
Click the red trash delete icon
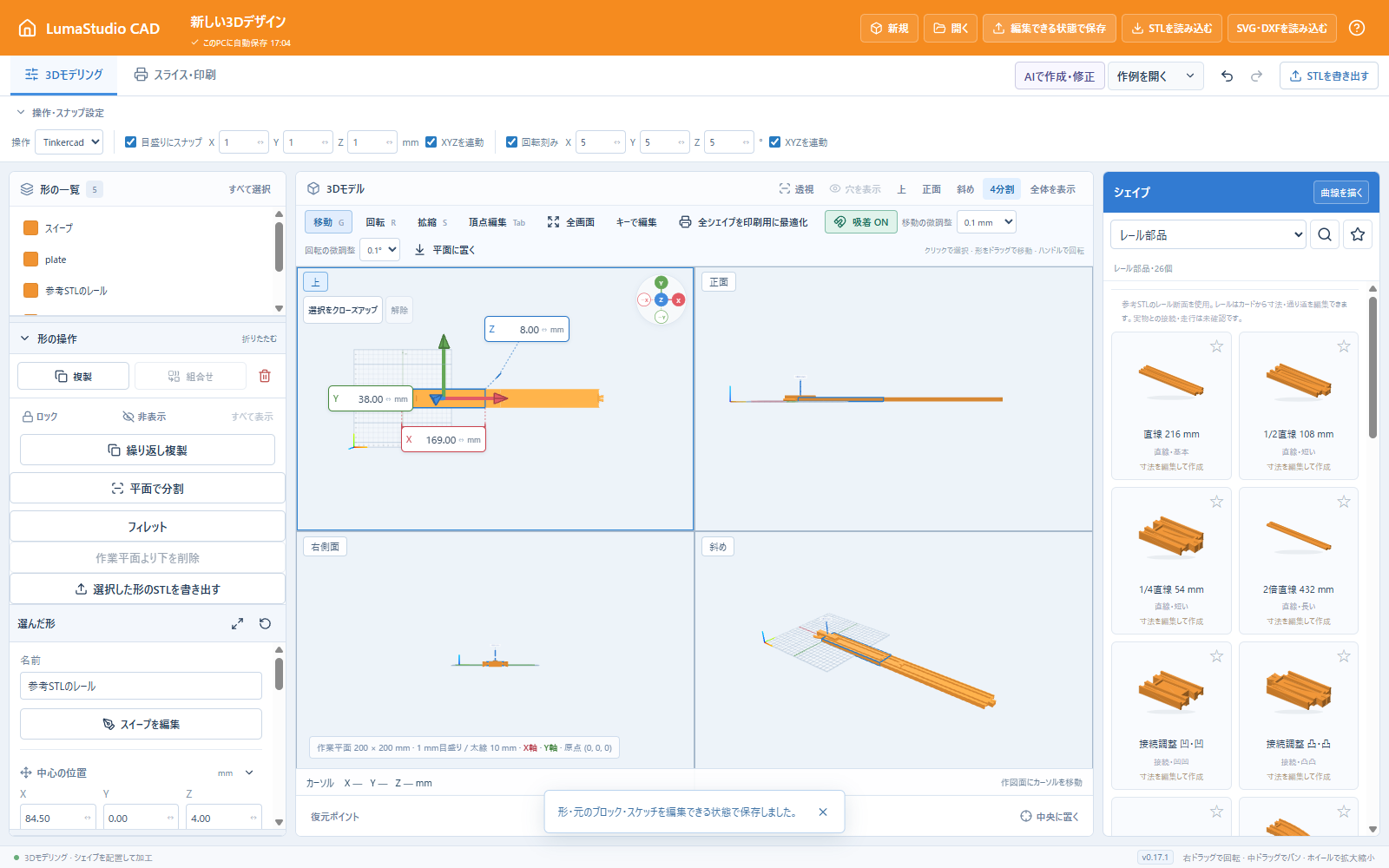click(265, 376)
